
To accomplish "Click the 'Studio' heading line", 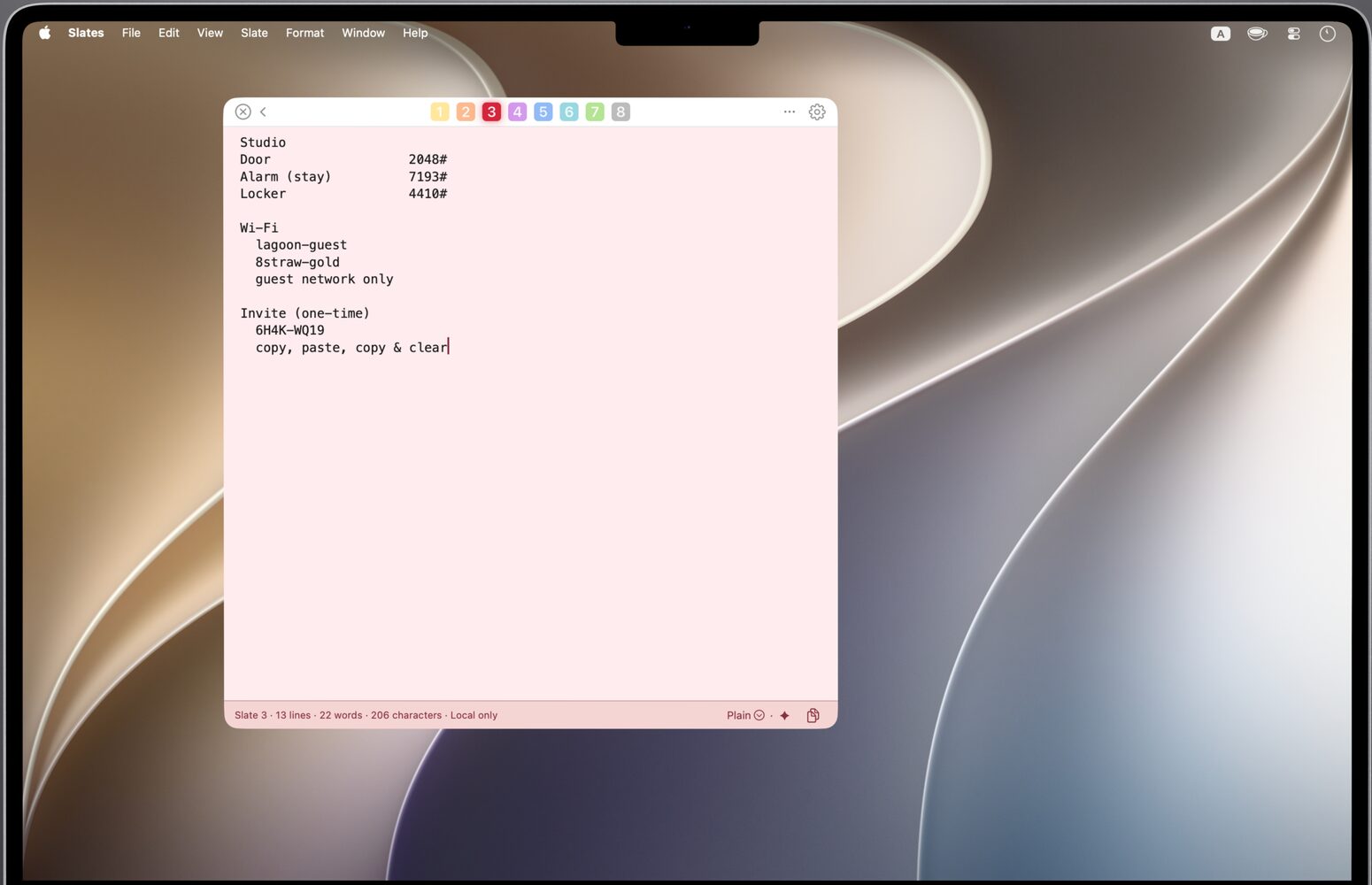I will pos(263,142).
